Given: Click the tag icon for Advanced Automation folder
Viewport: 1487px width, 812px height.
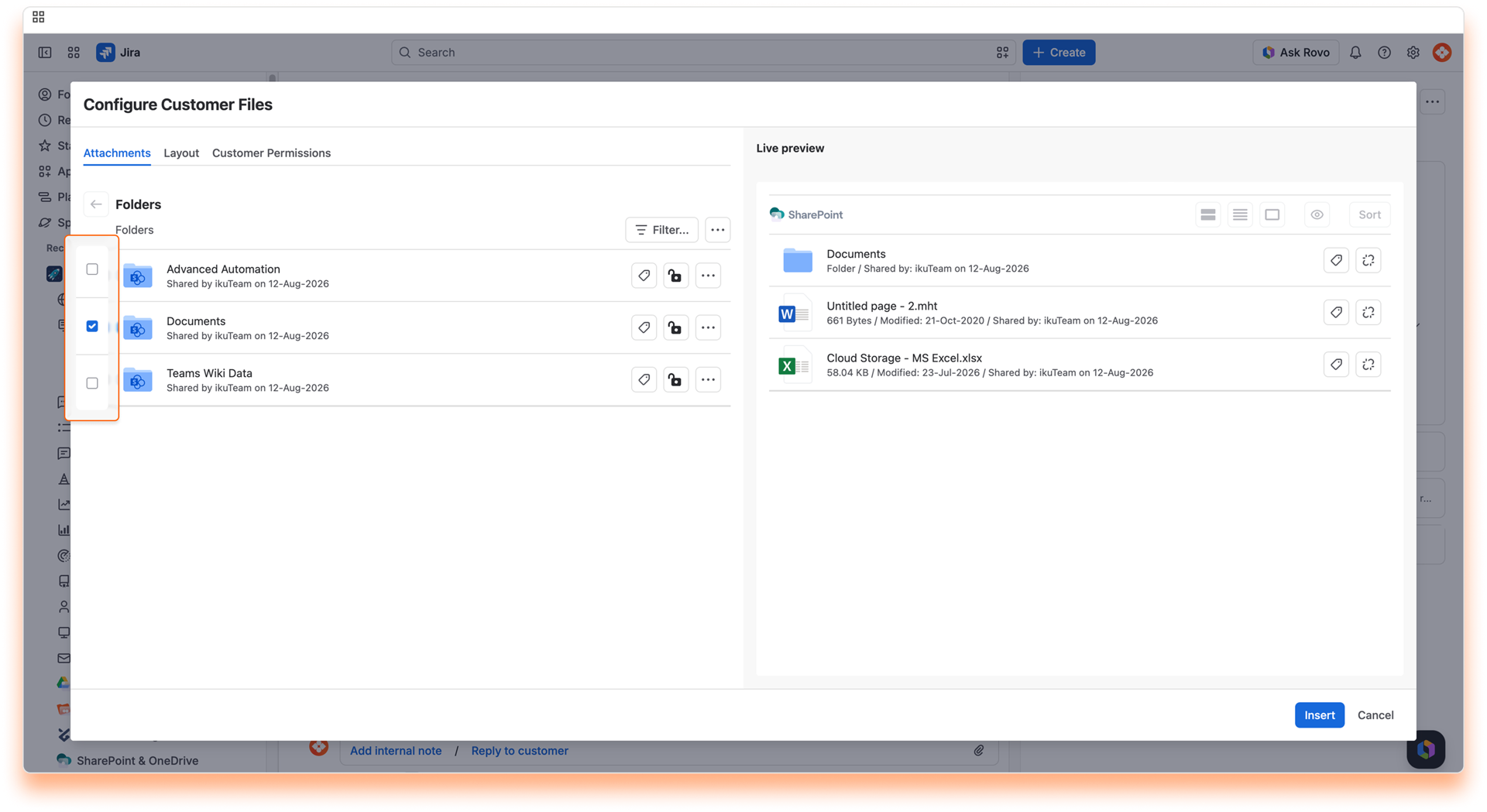Looking at the screenshot, I should click(644, 276).
